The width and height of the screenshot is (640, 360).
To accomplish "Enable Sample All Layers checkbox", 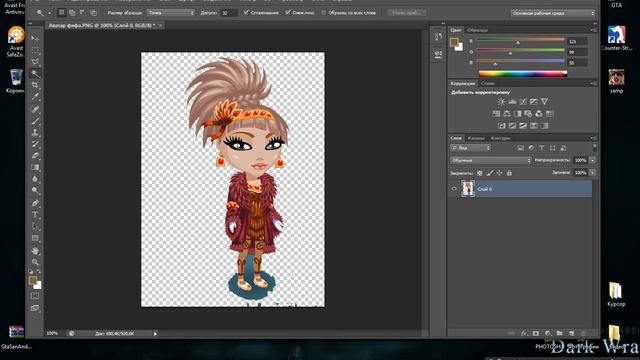I will click(324, 13).
